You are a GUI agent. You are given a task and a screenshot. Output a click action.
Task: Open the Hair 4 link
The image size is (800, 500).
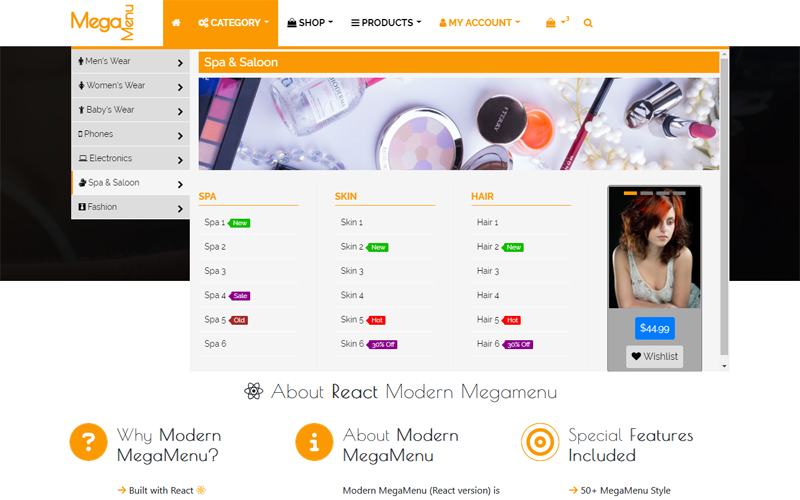[x=488, y=295]
